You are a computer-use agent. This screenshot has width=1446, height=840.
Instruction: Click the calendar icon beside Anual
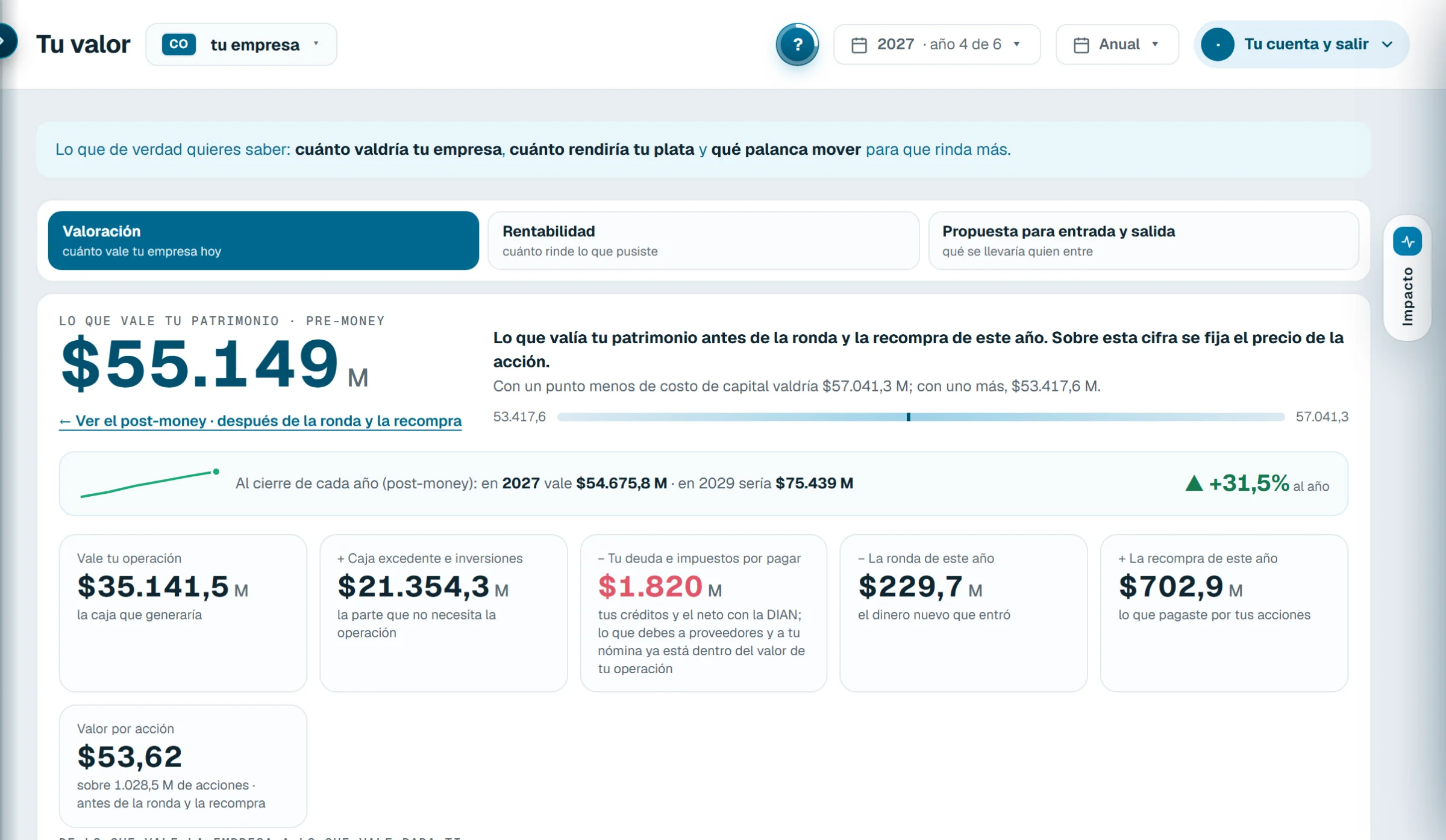pos(1081,45)
